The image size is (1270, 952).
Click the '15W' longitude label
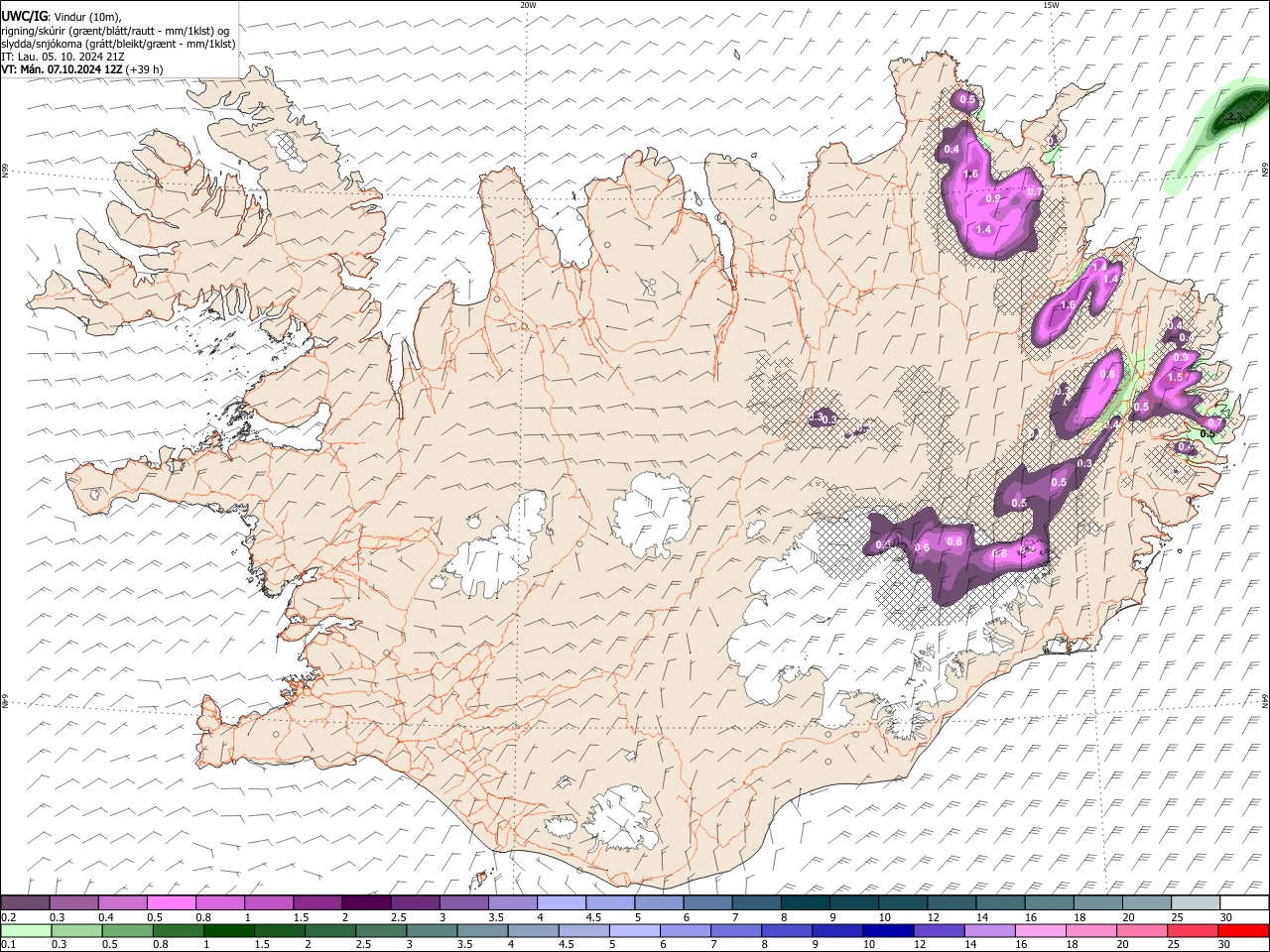(1051, 5)
